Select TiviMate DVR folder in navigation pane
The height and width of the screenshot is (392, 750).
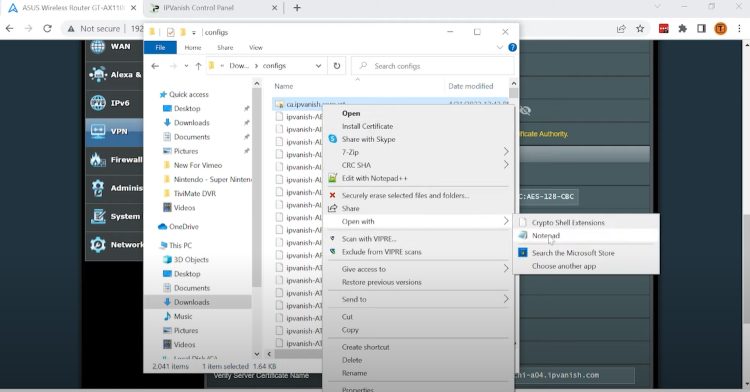[x=195, y=194]
